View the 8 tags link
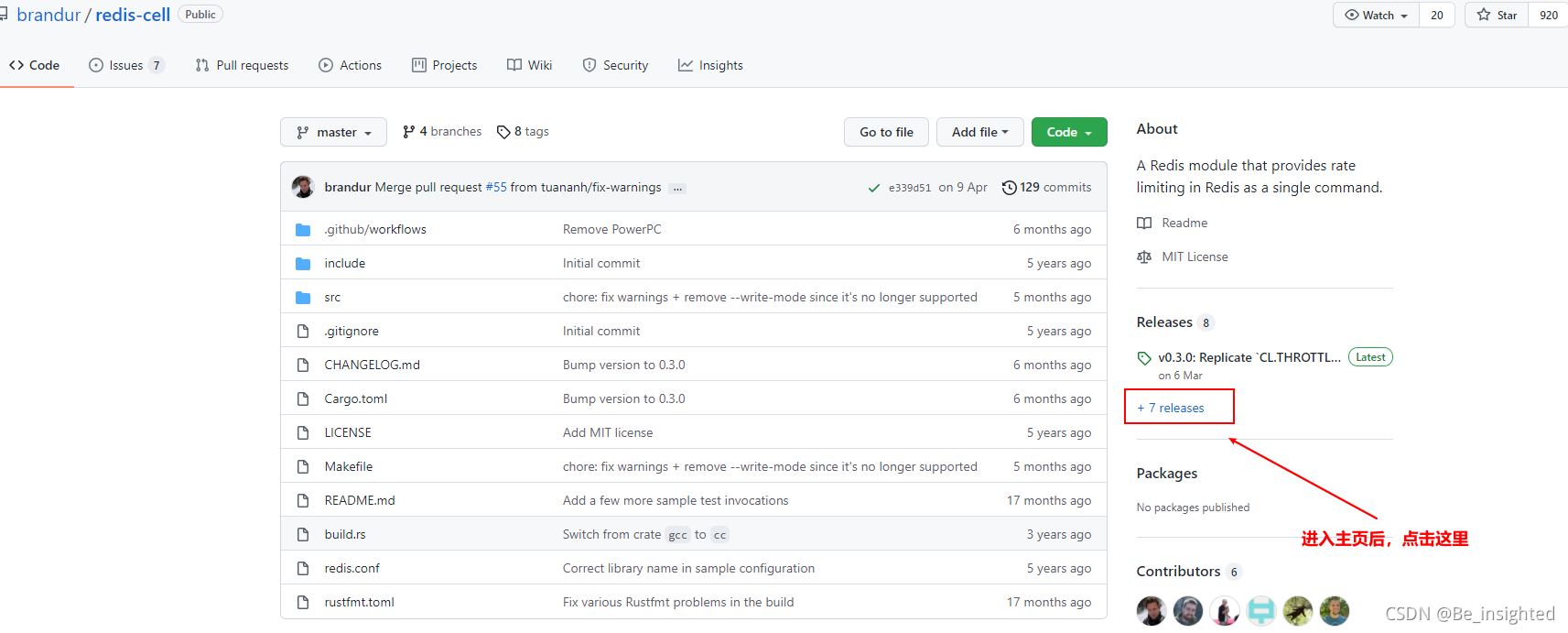The image size is (1568, 633). pyautogui.click(x=523, y=132)
